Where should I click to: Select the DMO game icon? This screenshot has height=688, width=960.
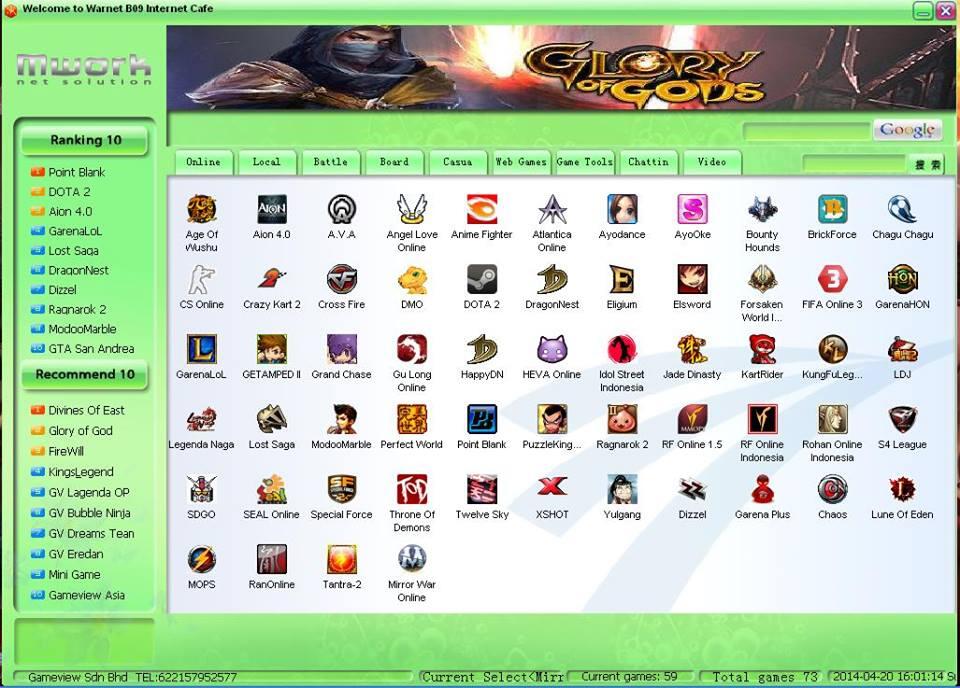[411, 280]
